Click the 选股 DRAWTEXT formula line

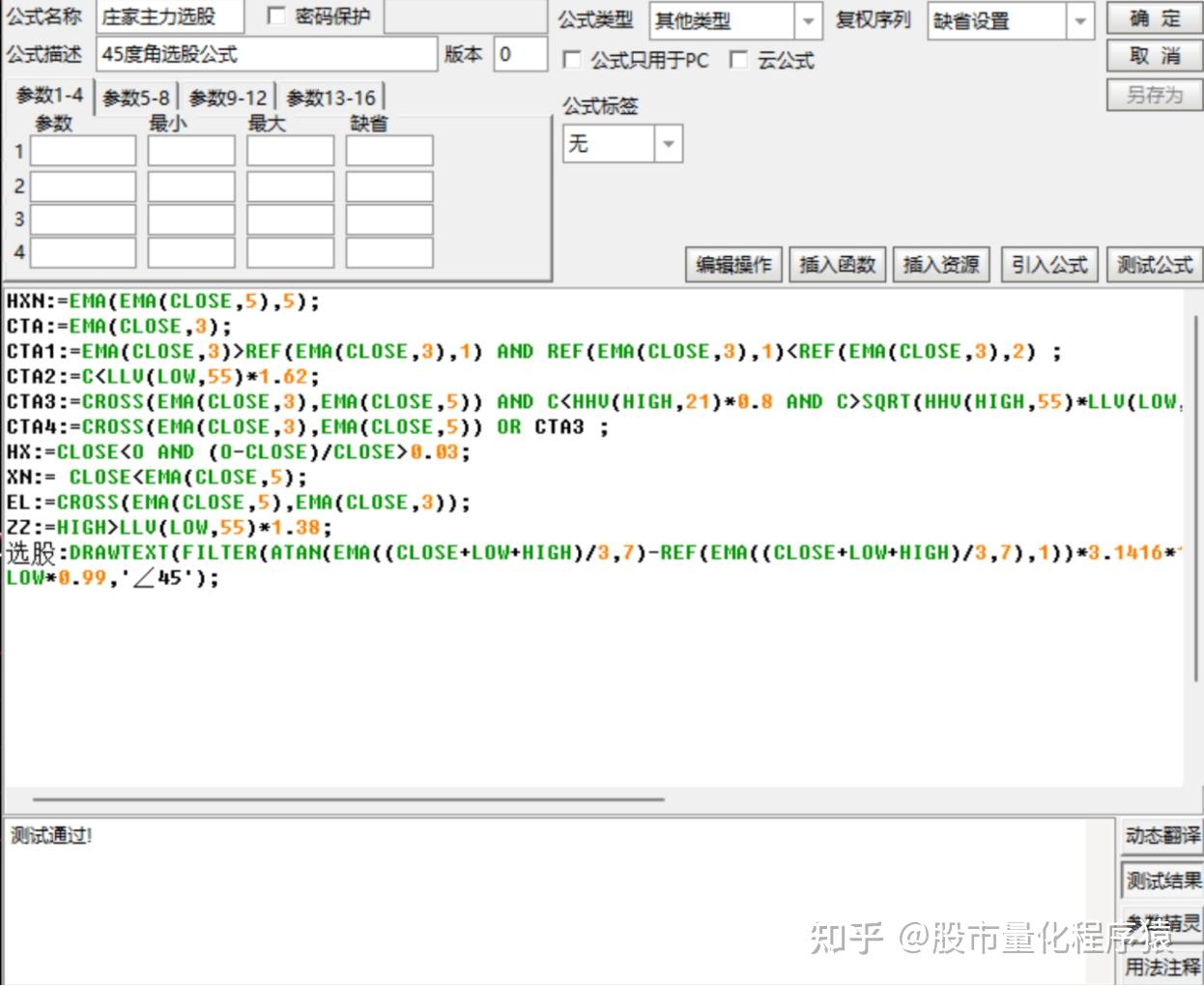pyautogui.click(x=594, y=553)
